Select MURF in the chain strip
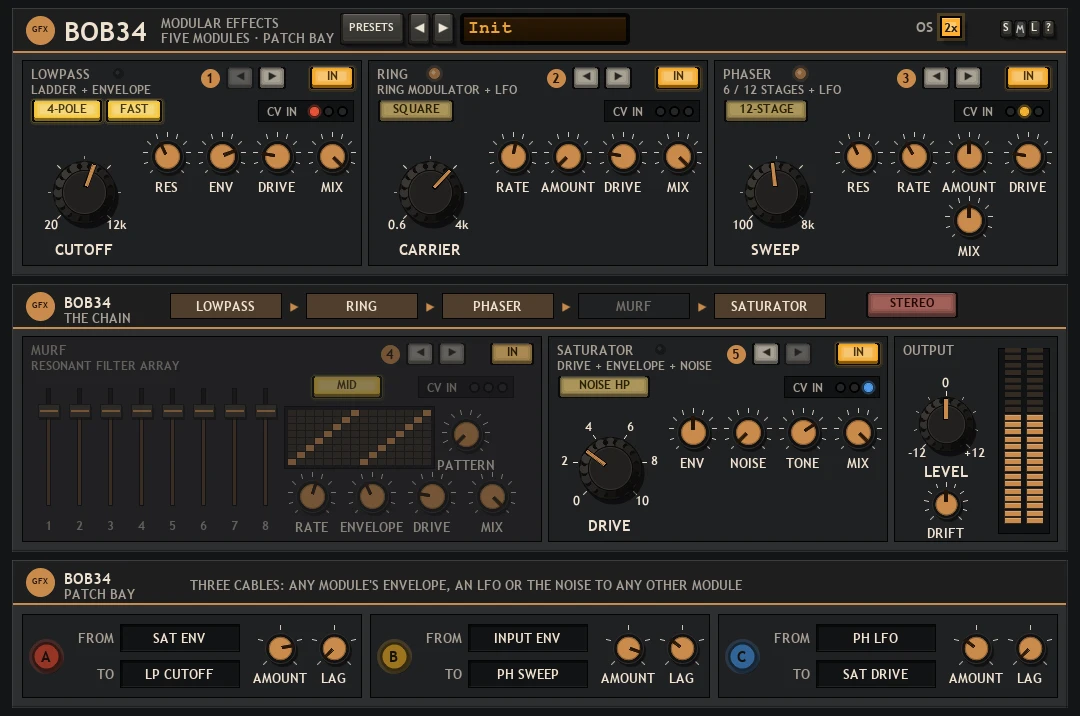This screenshot has height=716, width=1080. point(634,306)
